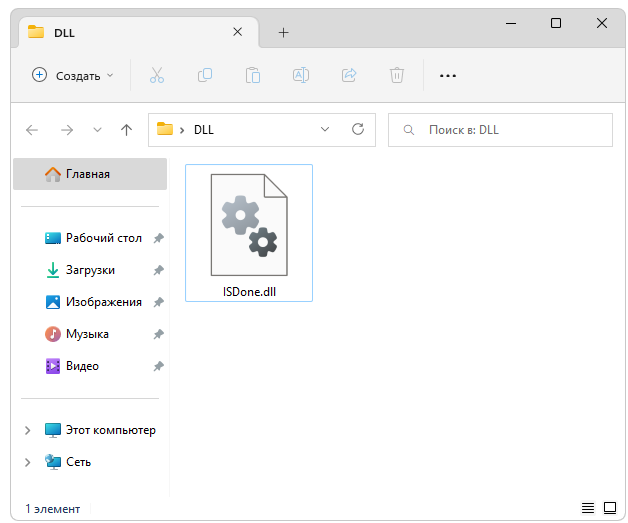Screen dimensions: 628x523
Task: Click the search box Поиск в: DLL
Action: (500, 130)
